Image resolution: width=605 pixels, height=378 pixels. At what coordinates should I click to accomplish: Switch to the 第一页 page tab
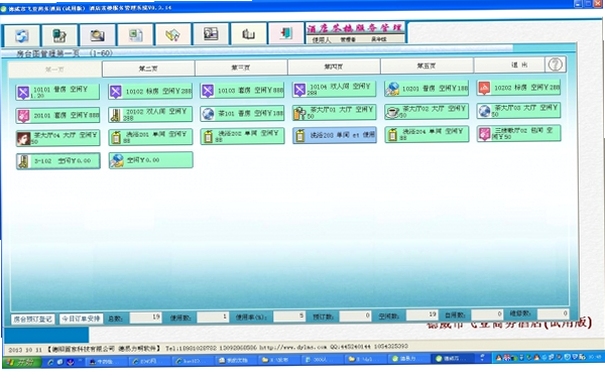coord(55,69)
